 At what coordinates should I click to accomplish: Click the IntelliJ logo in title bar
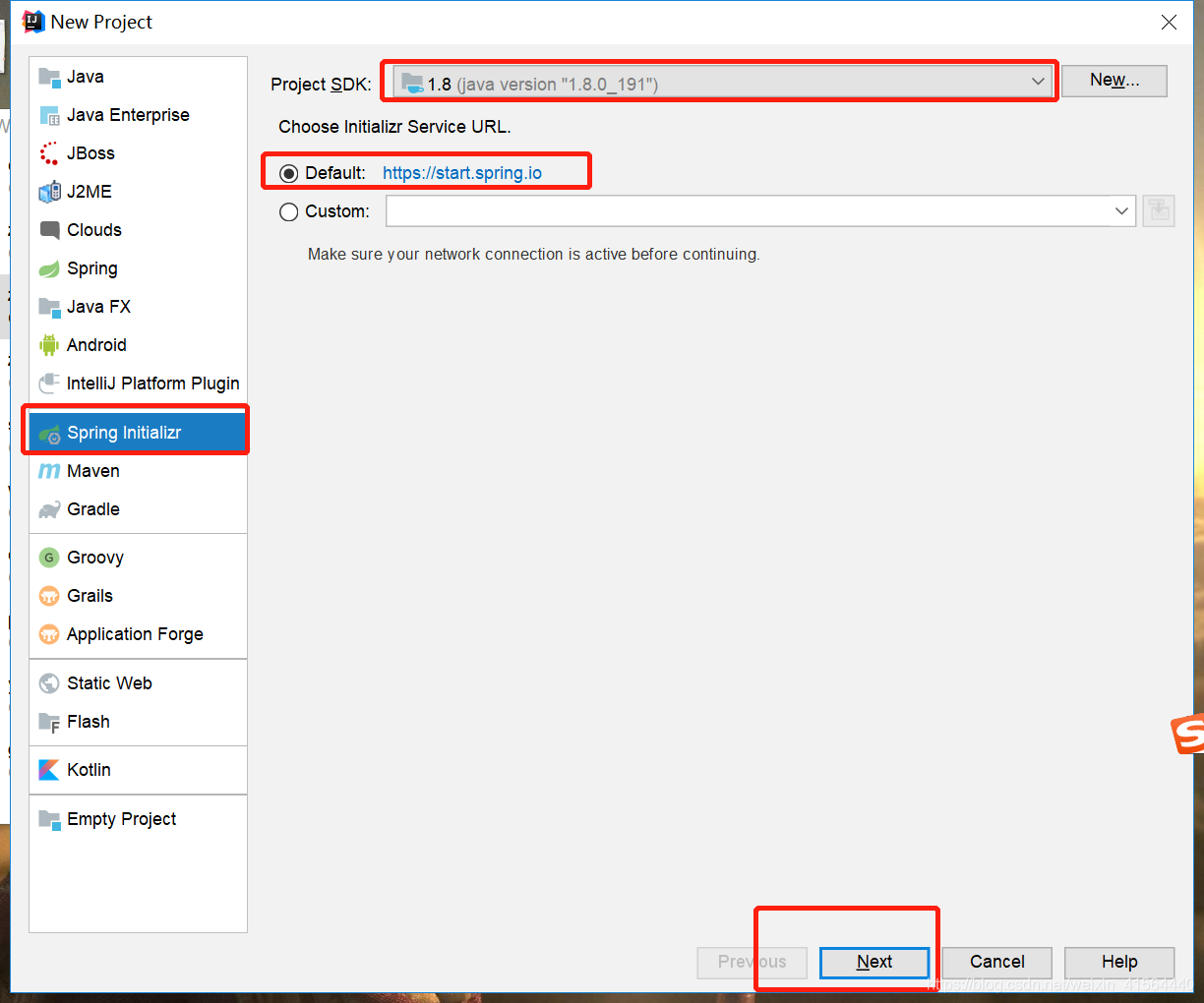pyautogui.click(x=33, y=22)
